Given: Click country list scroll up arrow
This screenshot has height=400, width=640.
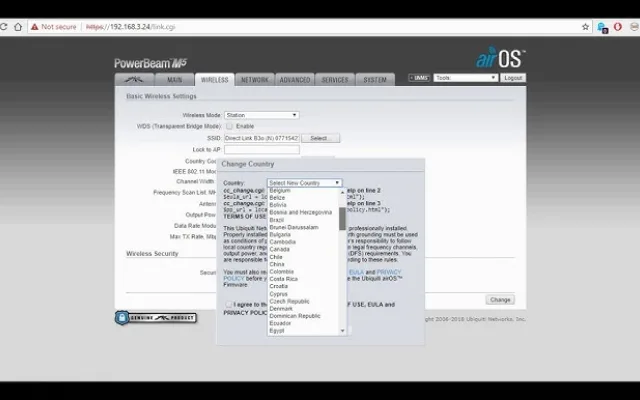Looking at the screenshot, I should coord(342,192).
